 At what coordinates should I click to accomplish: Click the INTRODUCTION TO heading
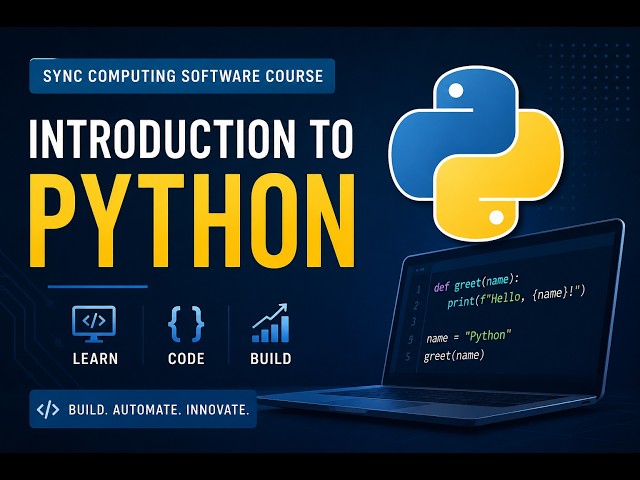pyautogui.click(x=191, y=138)
